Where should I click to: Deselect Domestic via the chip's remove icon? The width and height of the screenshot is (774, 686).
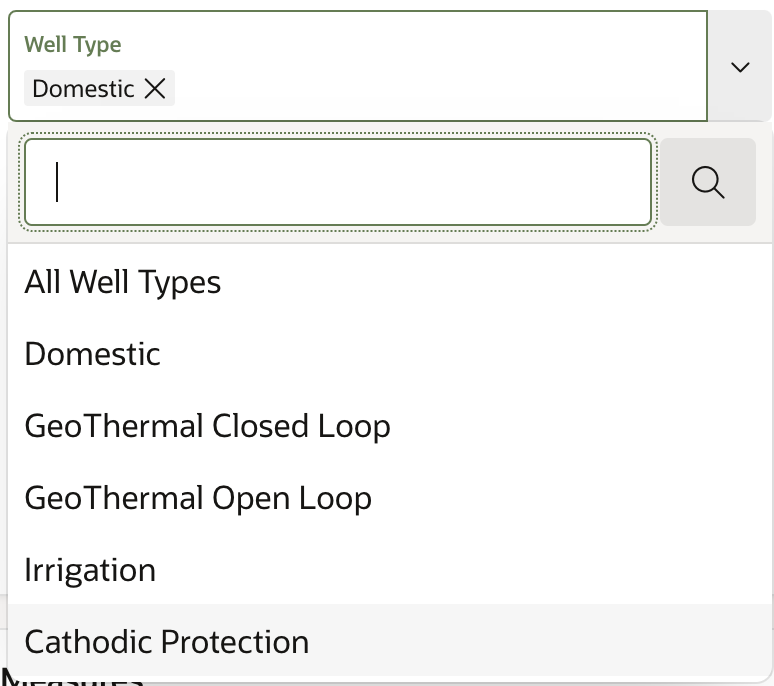155,89
